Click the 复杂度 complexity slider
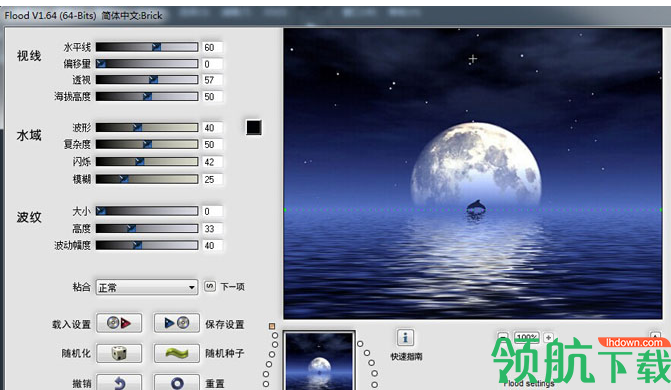This screenshot has height=390, width=671. (x=147, y=145)
